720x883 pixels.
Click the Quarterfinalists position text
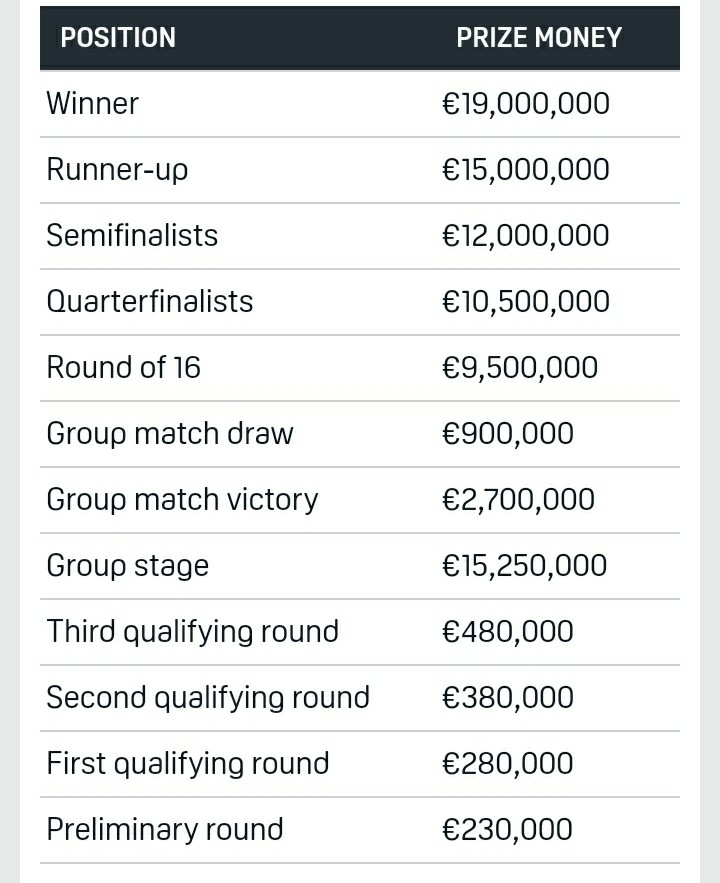coord(150,302)
